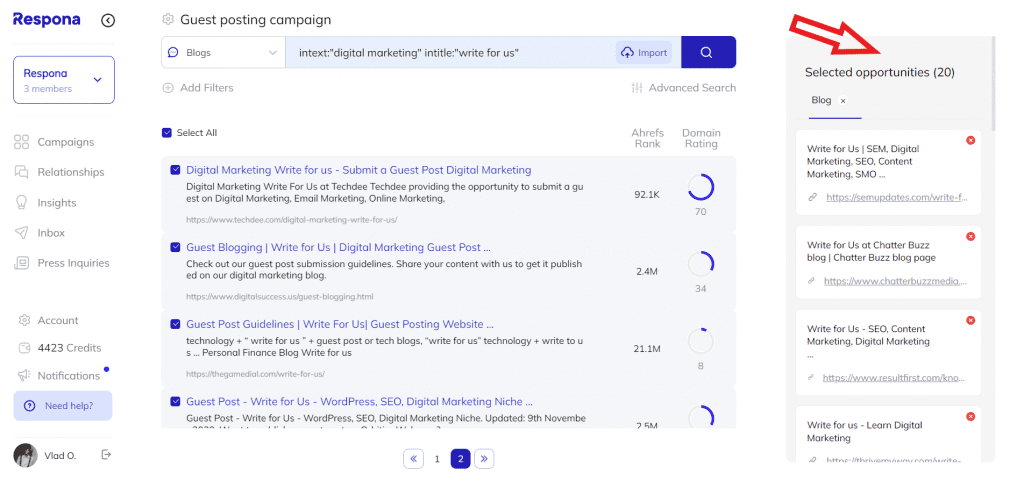Open Advanced Search

683,87
